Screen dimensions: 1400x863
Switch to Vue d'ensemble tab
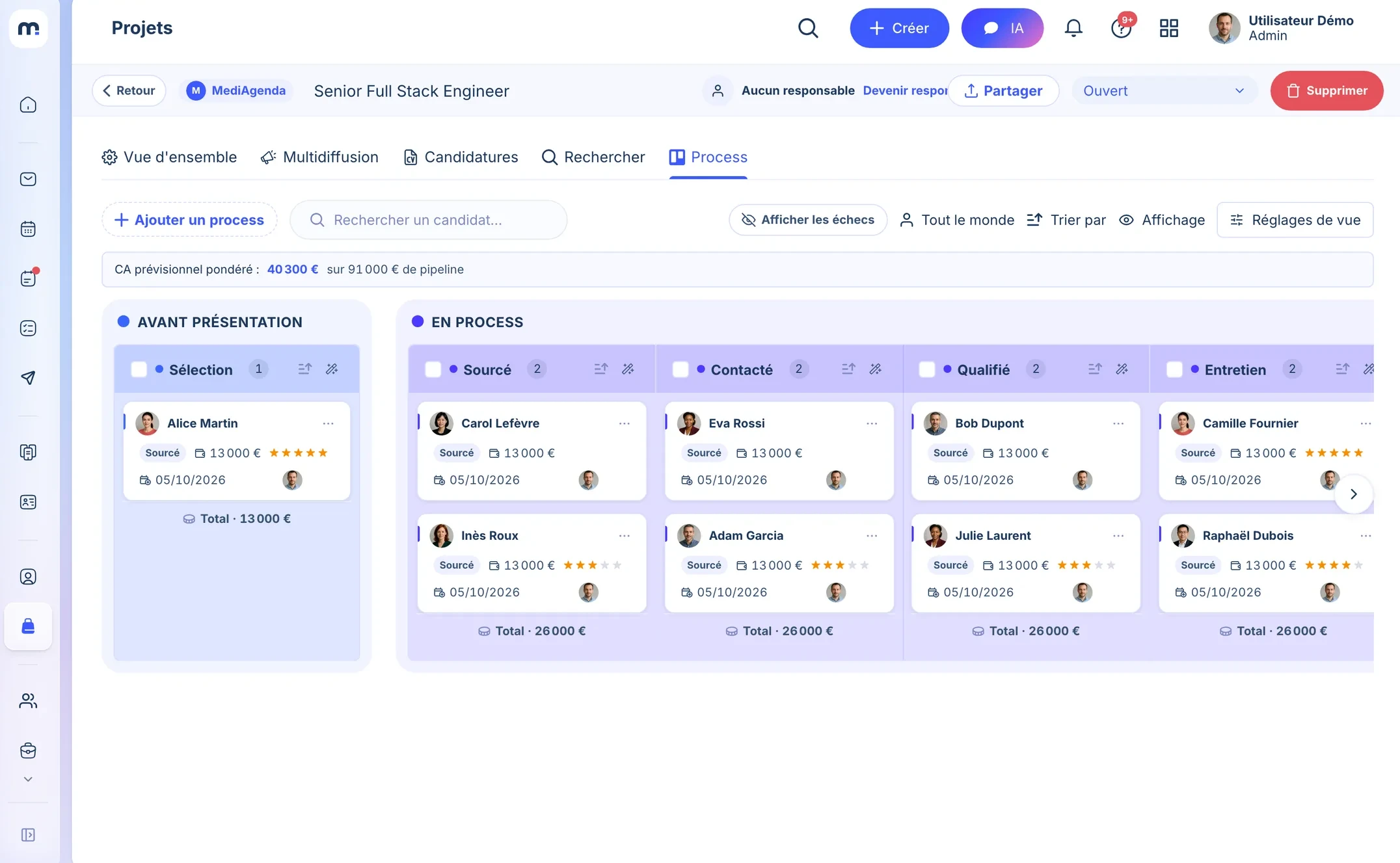pos(169,157)
